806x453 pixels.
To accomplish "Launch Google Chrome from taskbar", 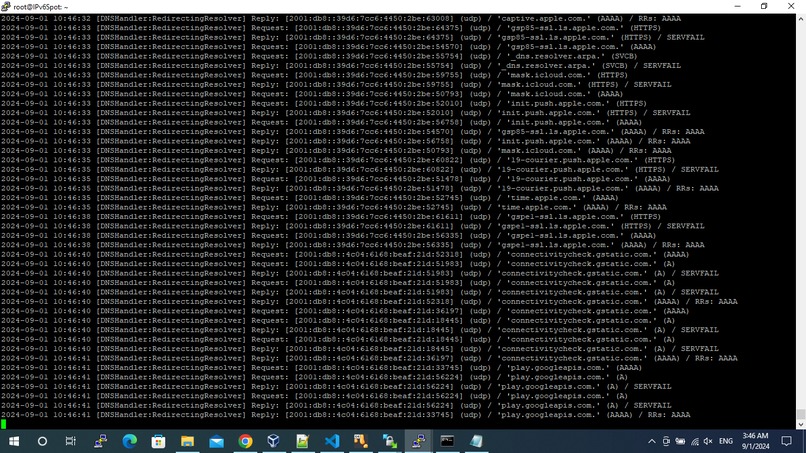I will [245, 441].
